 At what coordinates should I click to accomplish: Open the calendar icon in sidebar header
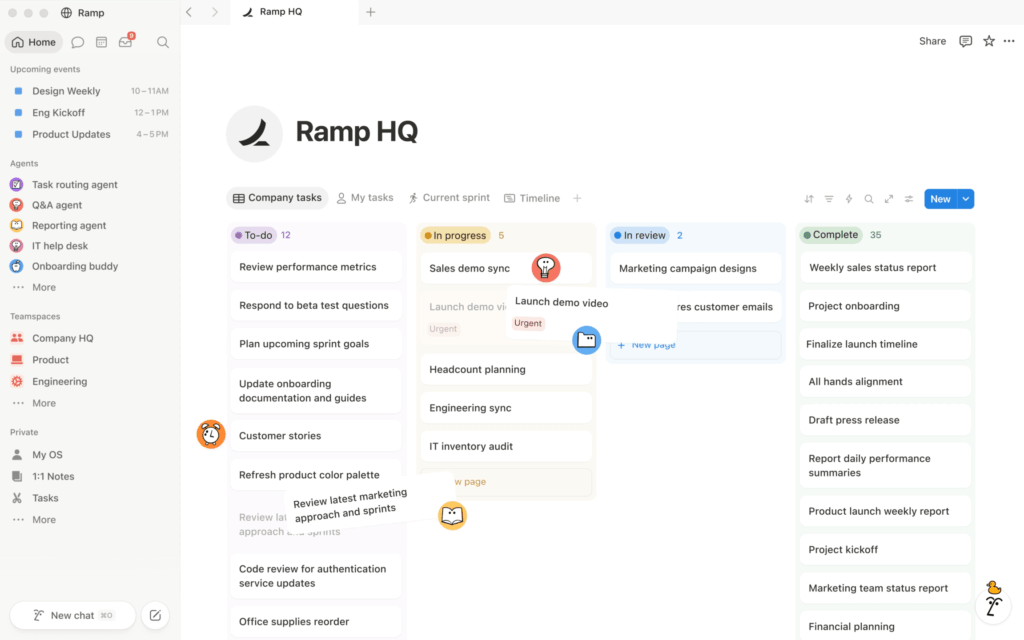pos(101,42)
